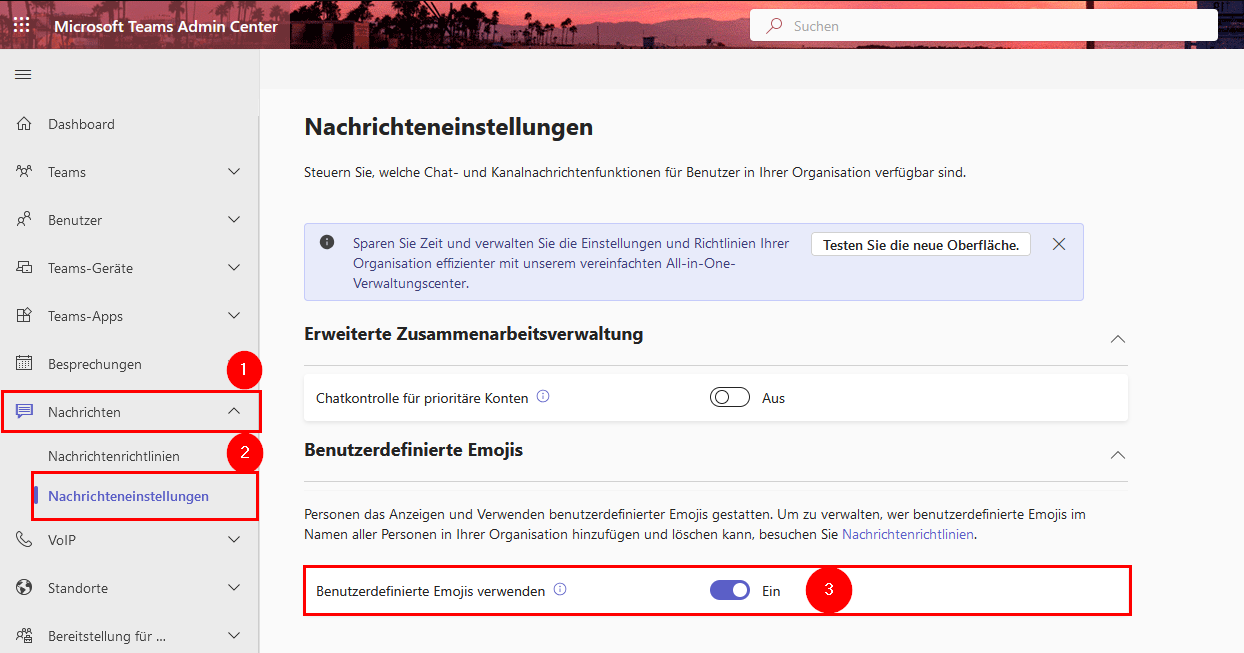
Task: Toggle Chatkontrolle für prioritäre Konten switch
Action: [730, 398]
